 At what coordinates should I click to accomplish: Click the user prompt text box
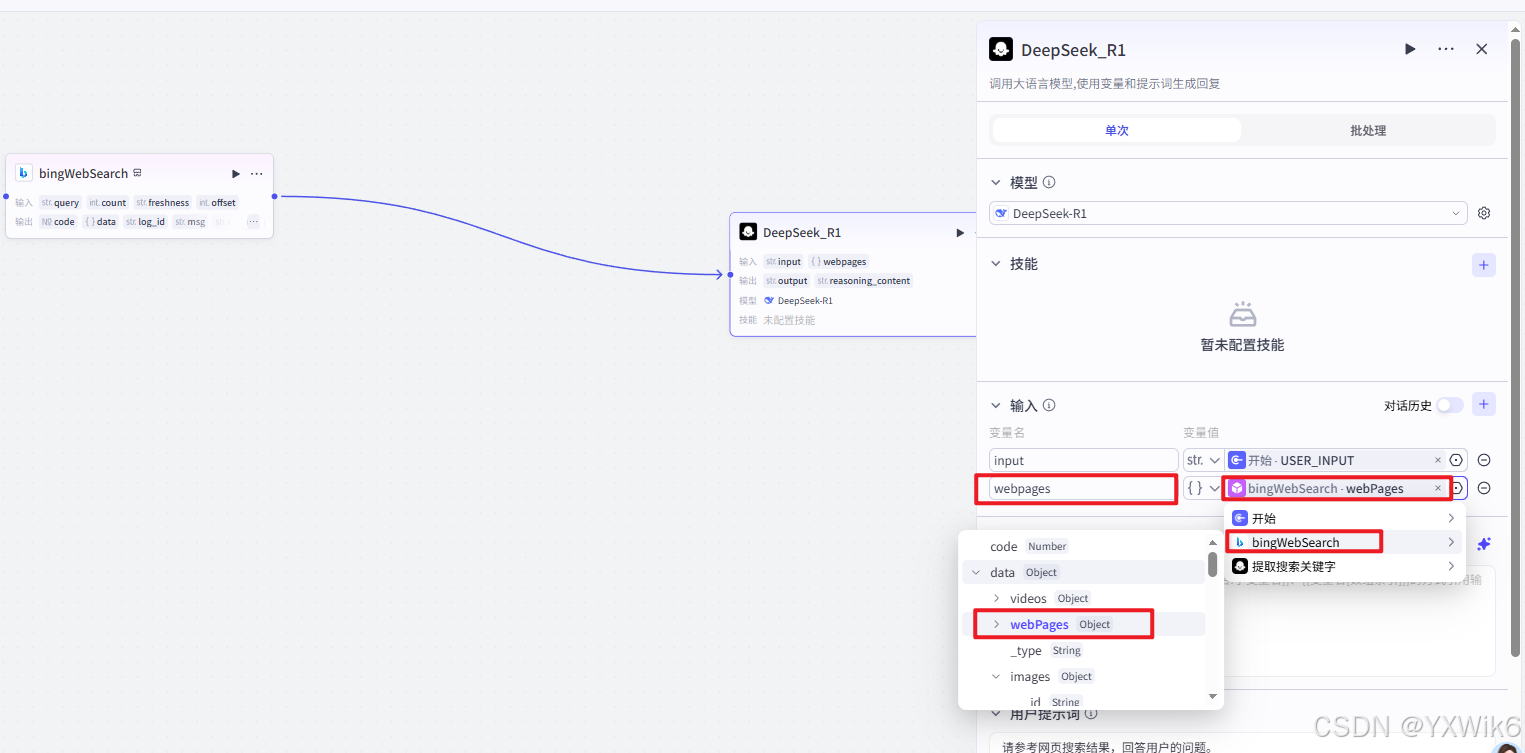(1242, 745)
